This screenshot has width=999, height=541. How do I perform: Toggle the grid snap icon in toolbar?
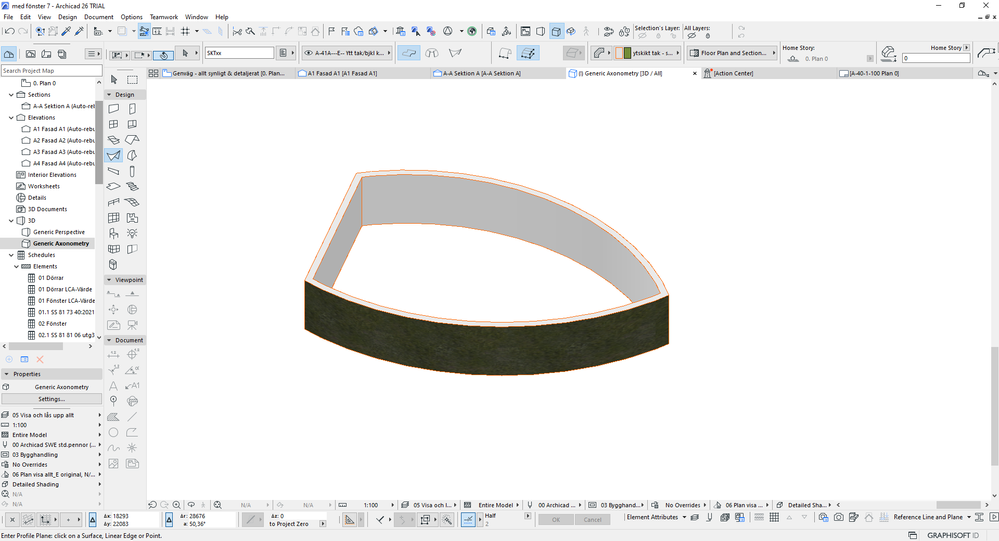tap(185, 31)
